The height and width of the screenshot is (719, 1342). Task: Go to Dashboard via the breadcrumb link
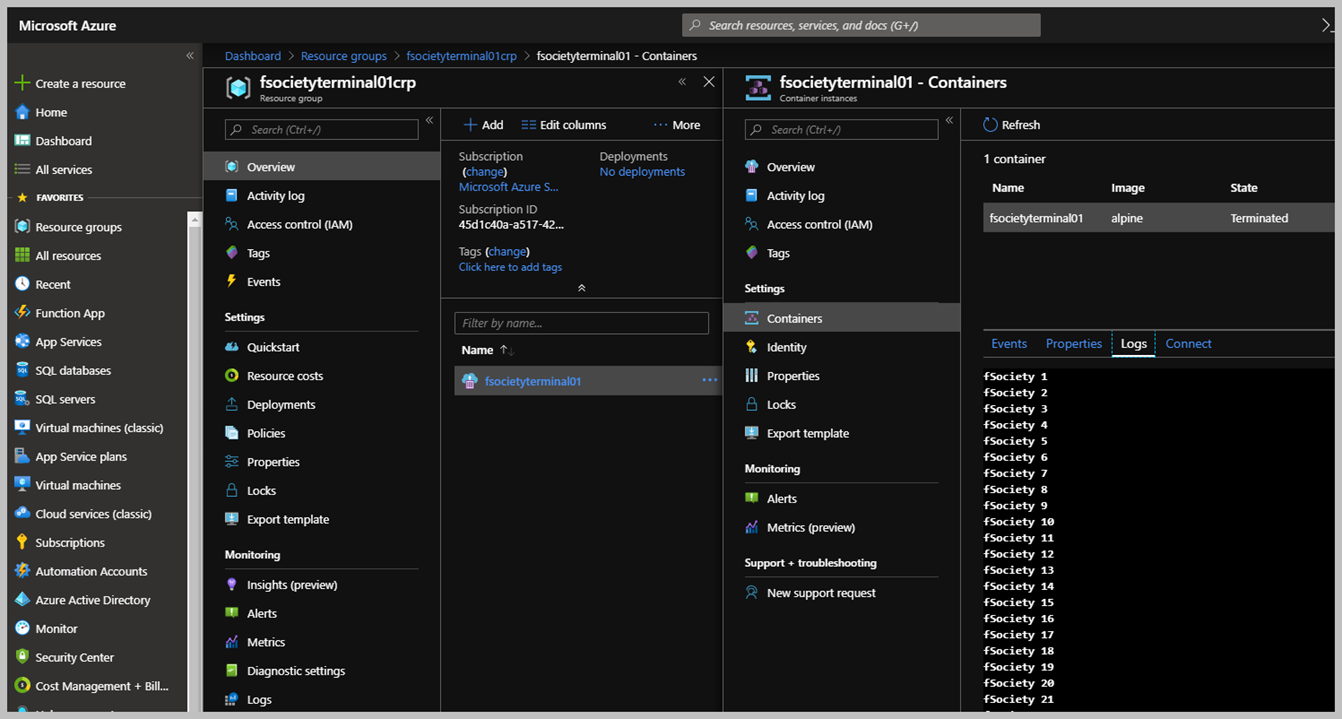click(253, 56)
